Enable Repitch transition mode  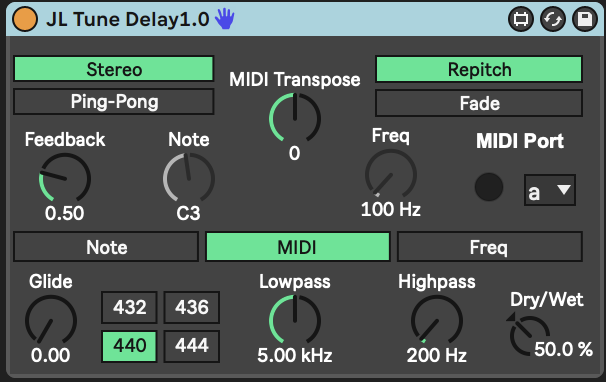click(x=479, y=69)
